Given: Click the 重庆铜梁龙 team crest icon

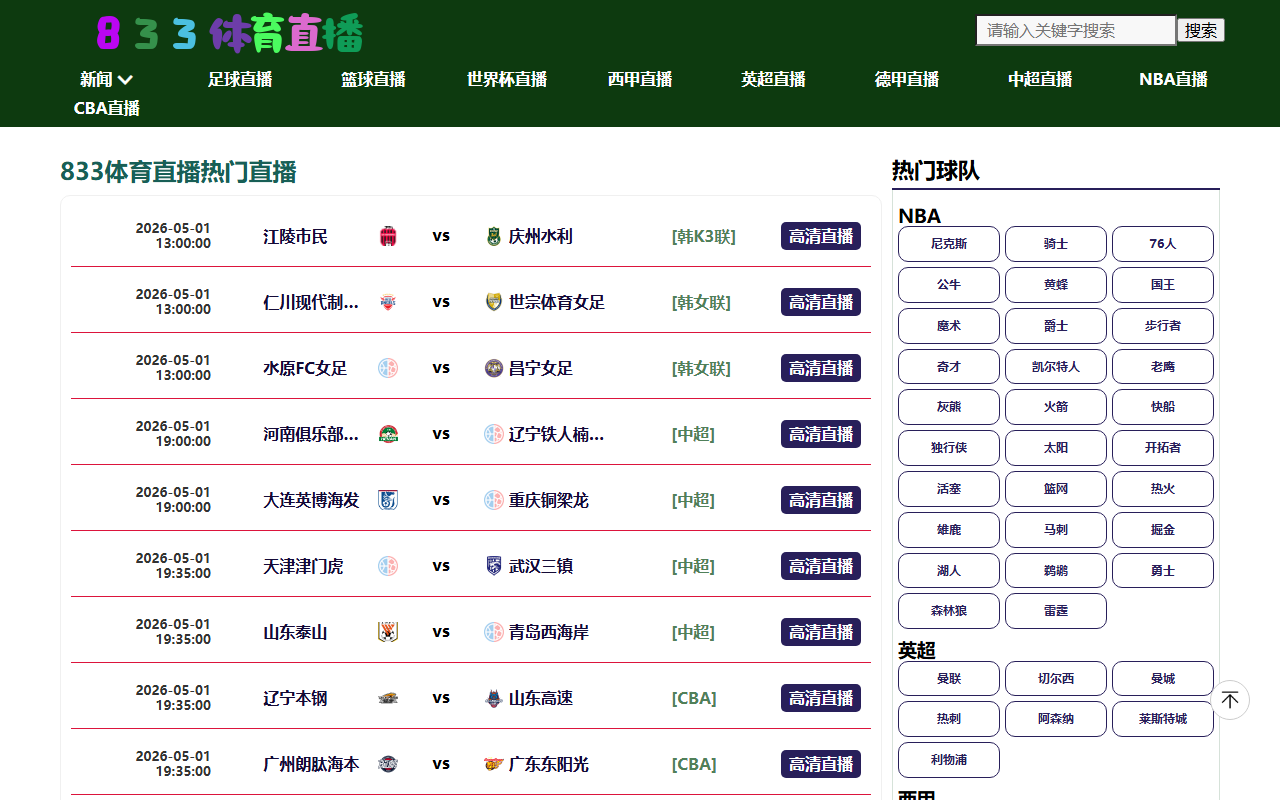Looking at the screenshot, I should tap(493, 500).
